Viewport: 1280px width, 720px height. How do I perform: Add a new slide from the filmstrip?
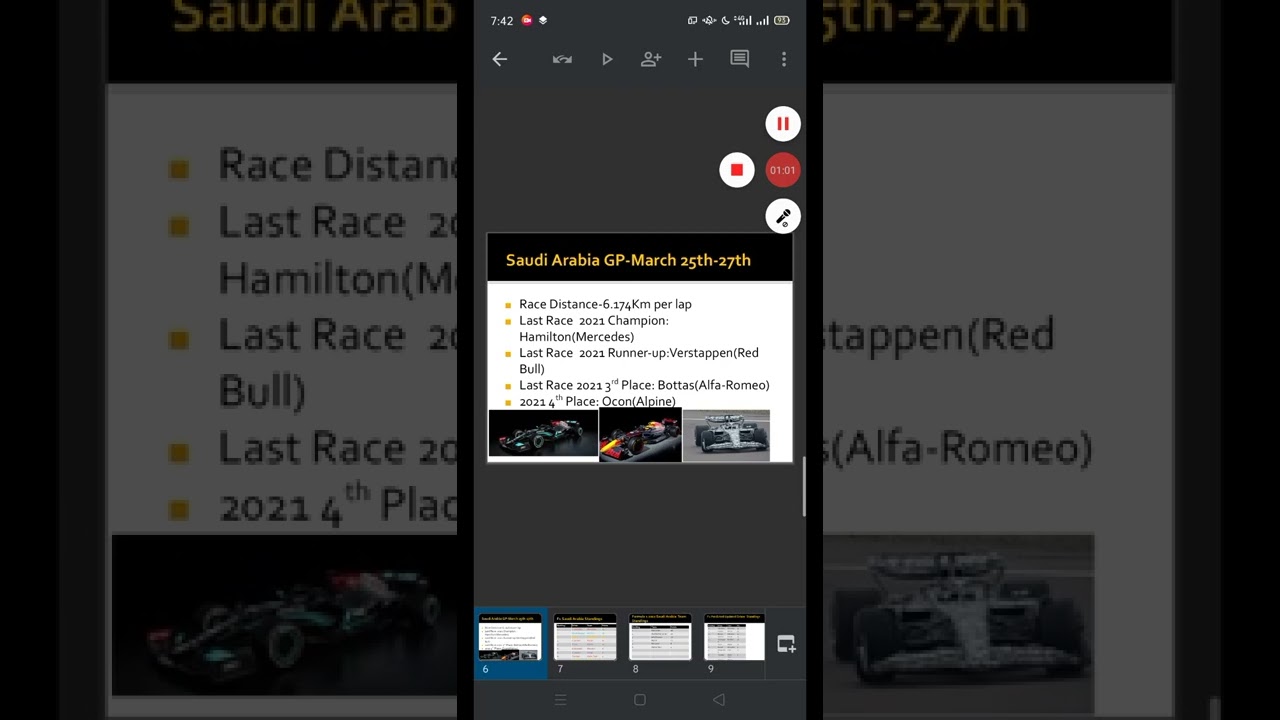tap(786, 644)
